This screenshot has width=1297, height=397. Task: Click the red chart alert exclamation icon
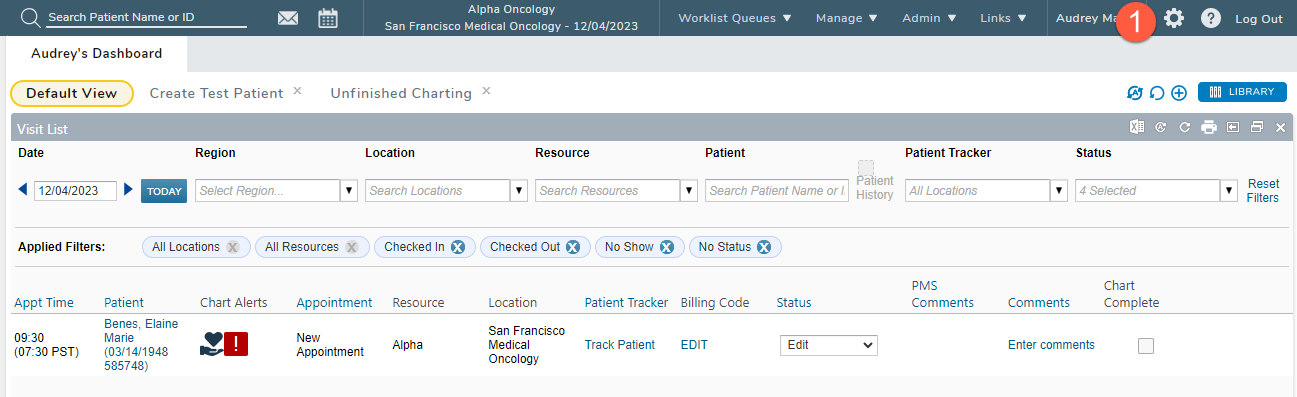click(x=237, y=344)
